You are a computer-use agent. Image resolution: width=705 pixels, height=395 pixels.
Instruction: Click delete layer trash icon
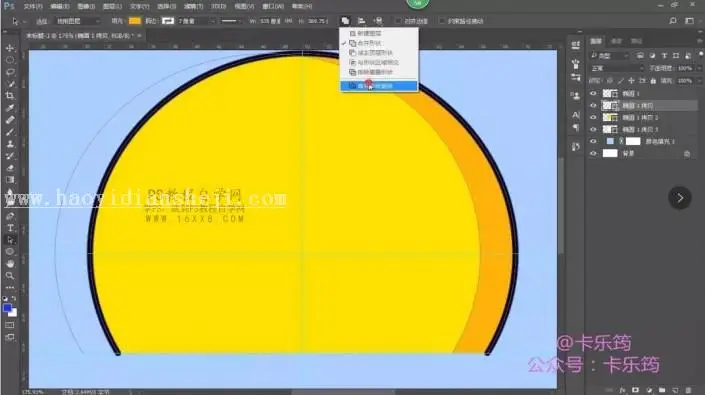coord(688,390)
